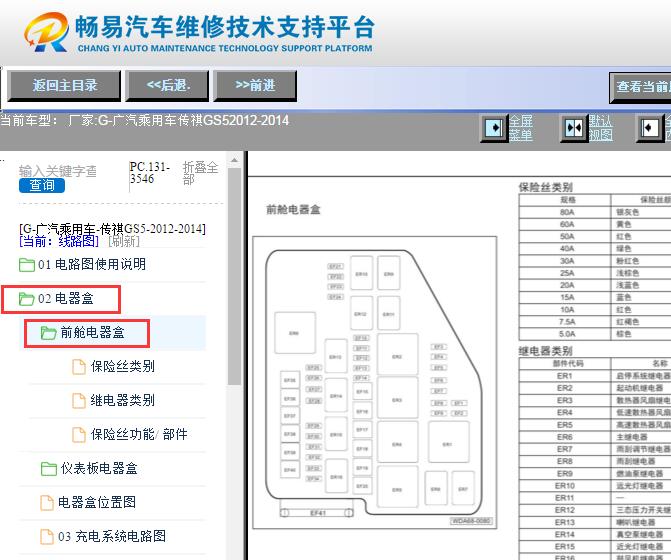Go forward using >>前进 button
Viewport: 671px width, 560px height.
(255, 86)
